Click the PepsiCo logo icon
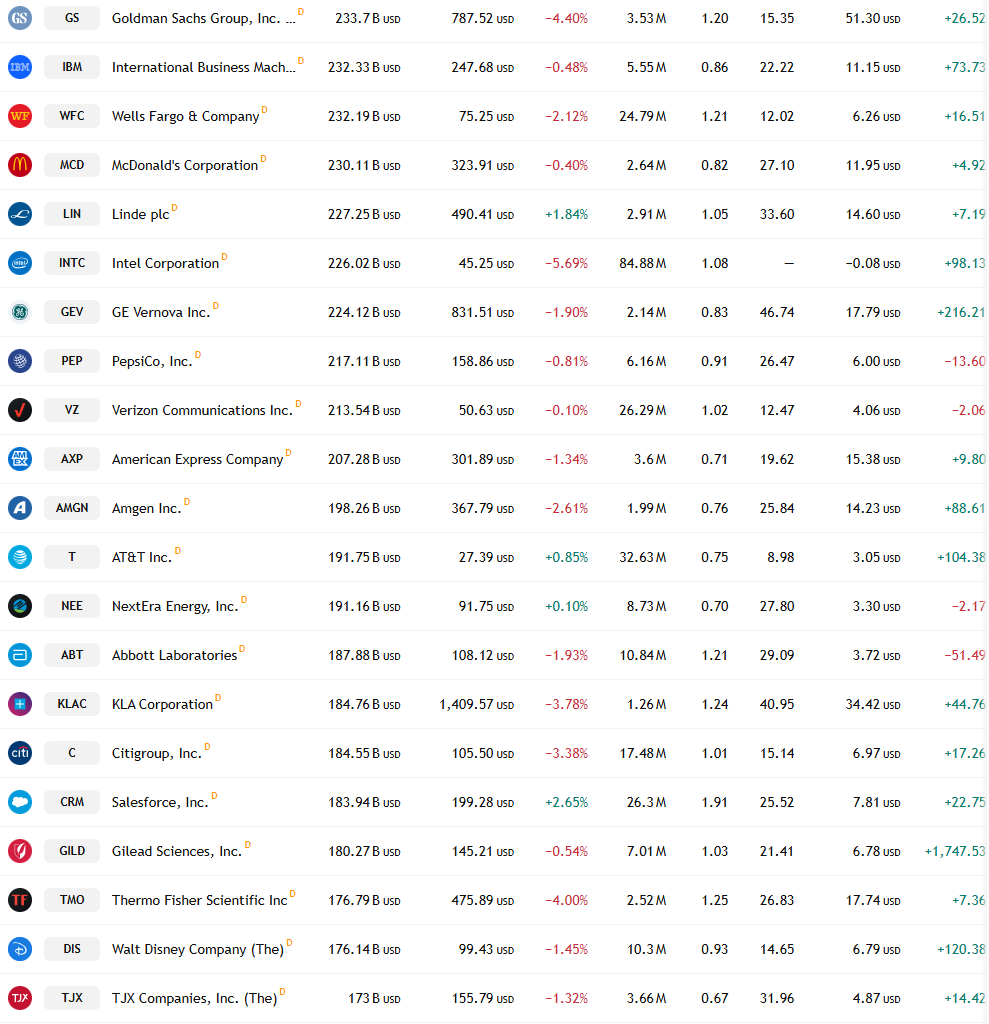This screenshot has width=989, height=1024. click(x=20, y=361)
